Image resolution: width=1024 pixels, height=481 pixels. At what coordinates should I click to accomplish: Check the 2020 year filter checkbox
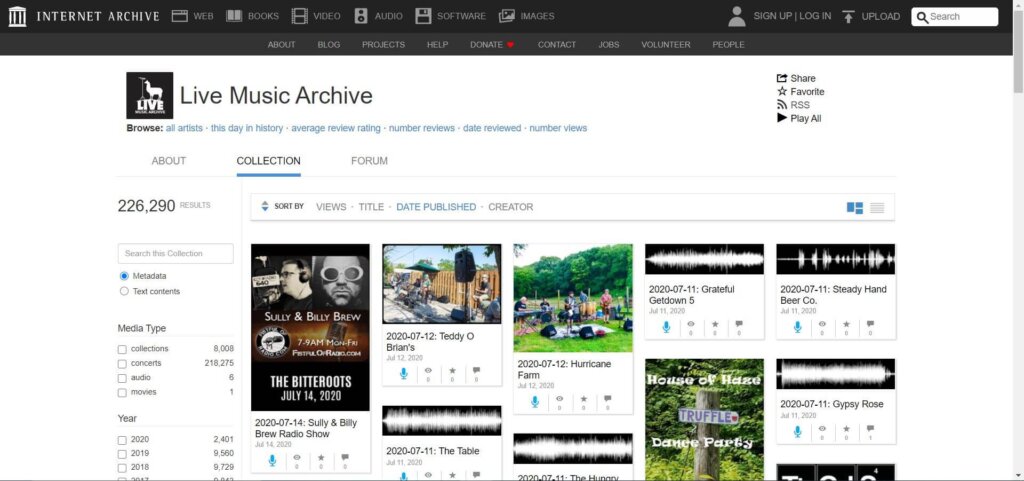(122, 440)
